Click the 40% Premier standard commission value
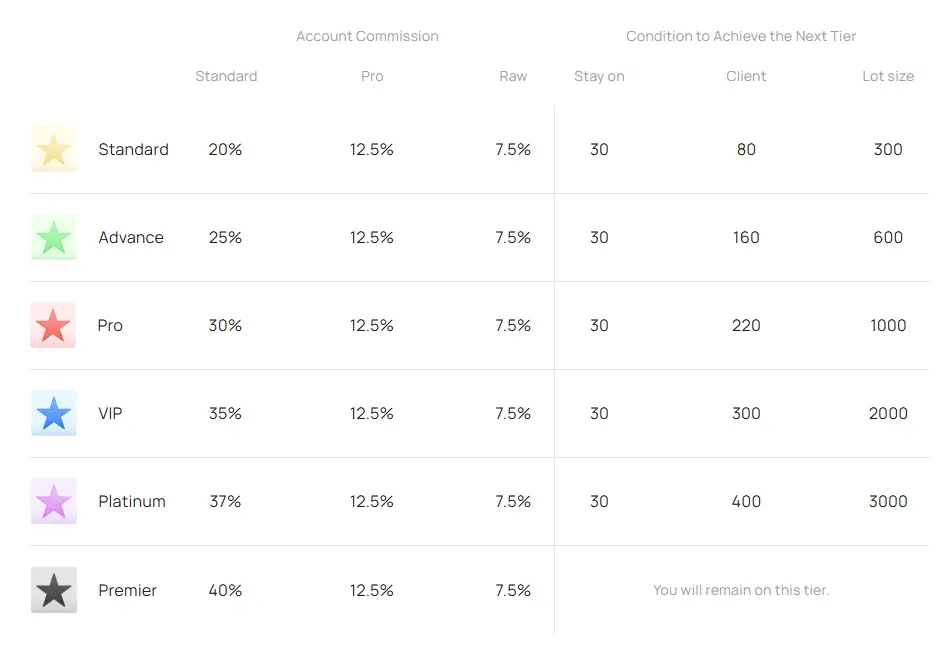Screen dimensions: 949x652 coord(225,590)
